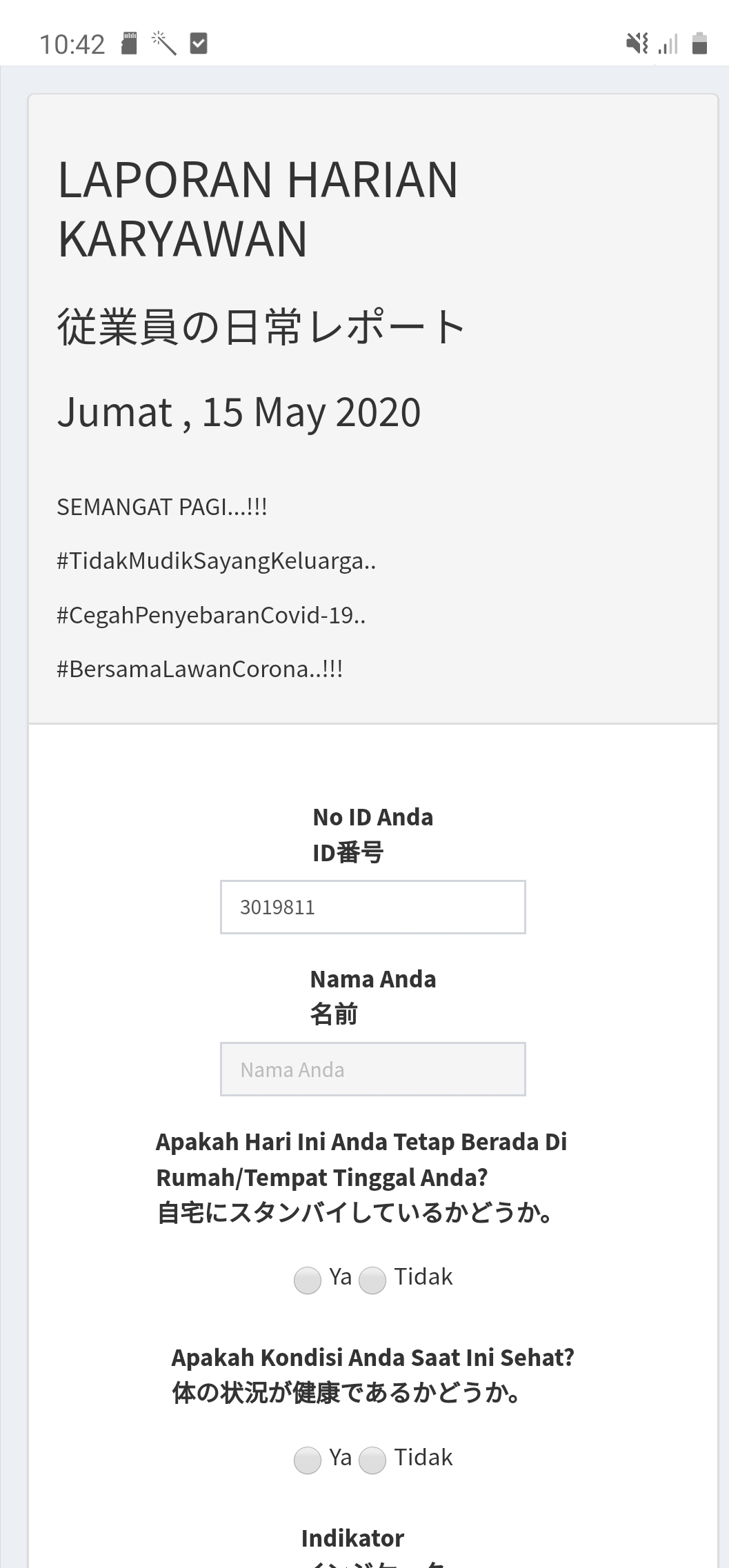Tap the battery status icon

click(699, 43)
